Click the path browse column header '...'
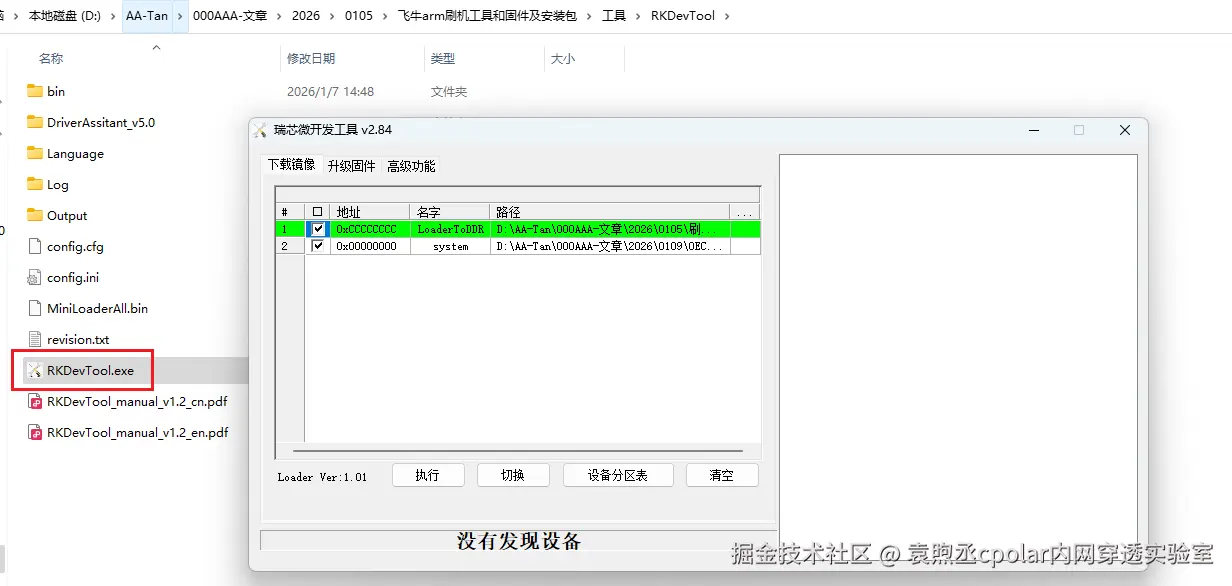 (x=744, y=212)
